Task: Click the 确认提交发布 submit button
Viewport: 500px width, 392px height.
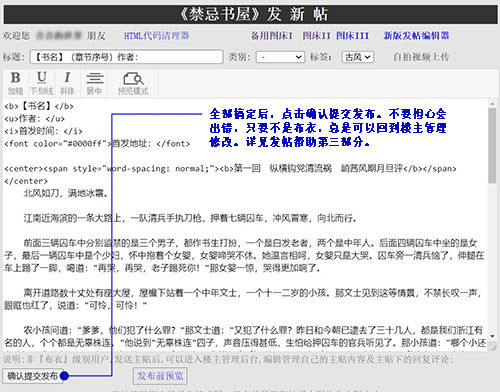Action: coord(33,376)
